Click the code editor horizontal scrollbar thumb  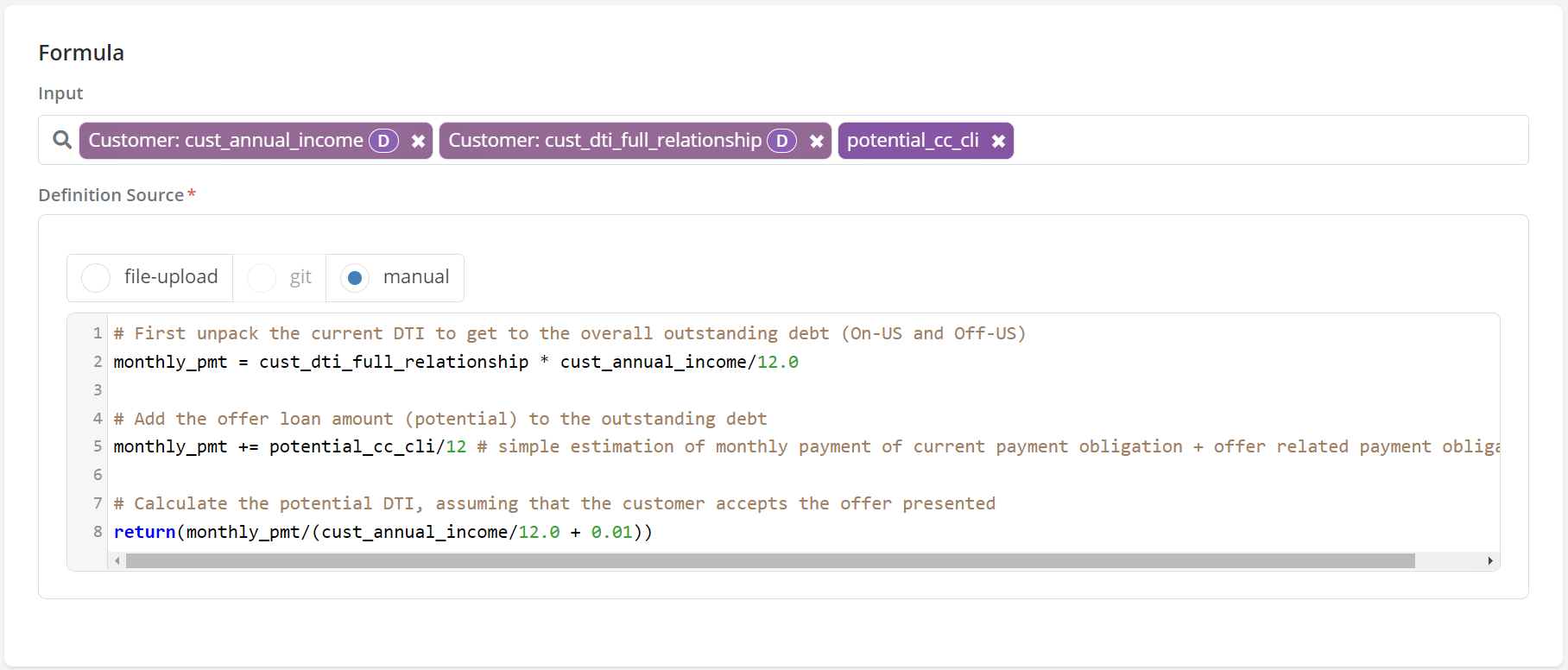click(768, 561)
